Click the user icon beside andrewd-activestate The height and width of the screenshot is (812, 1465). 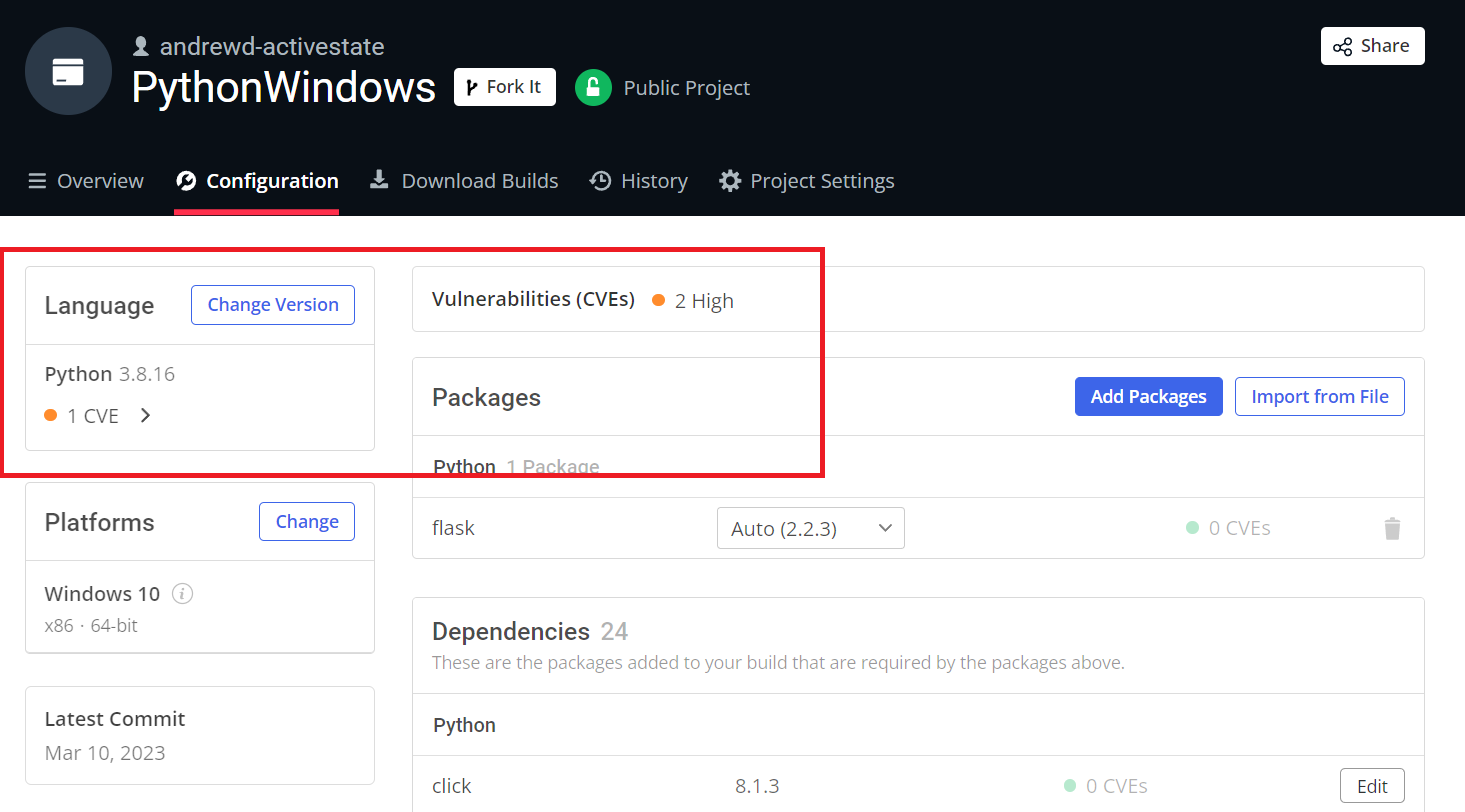[141, 46]
